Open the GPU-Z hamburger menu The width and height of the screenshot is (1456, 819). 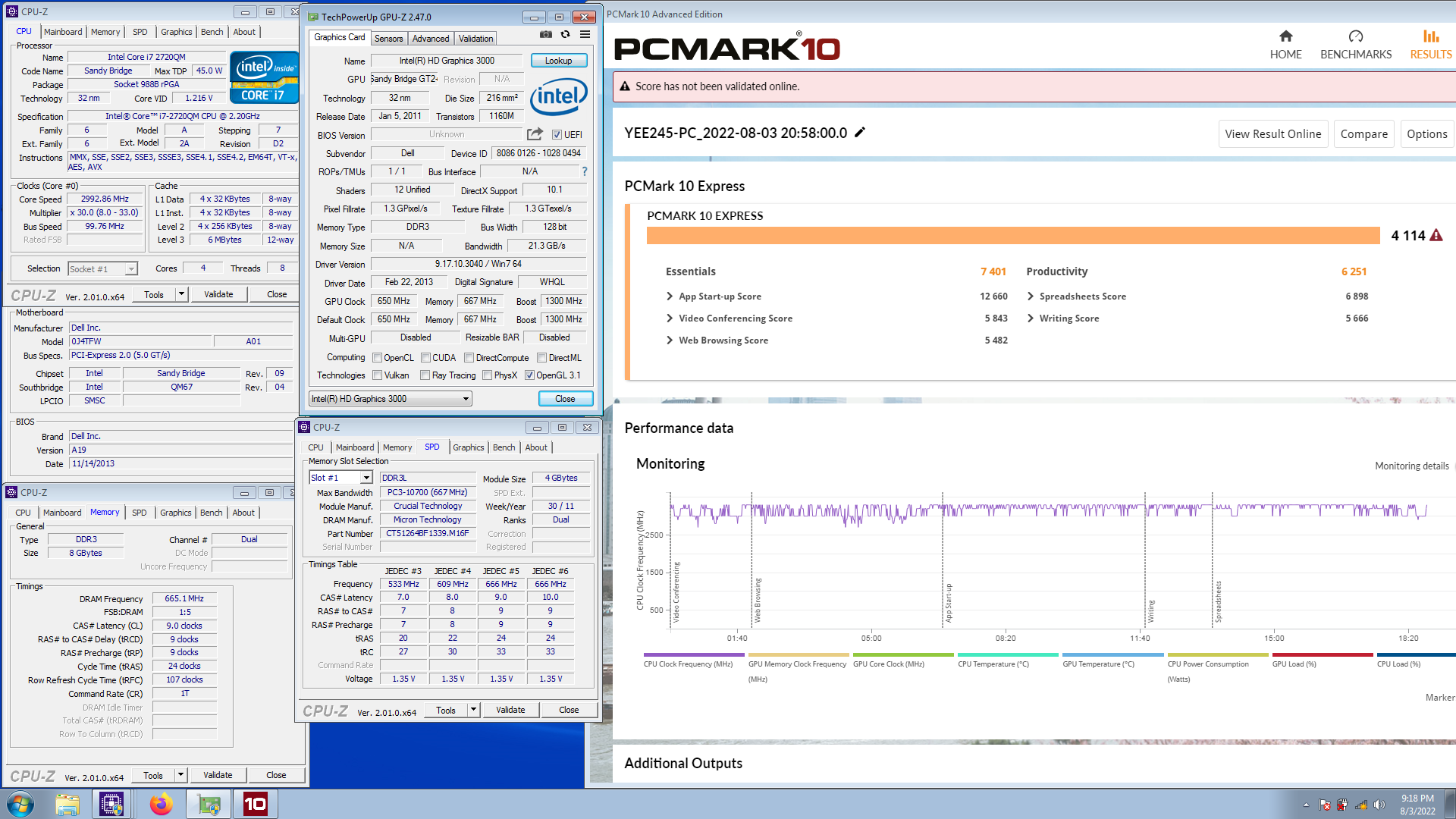click(x=585, y=35)
